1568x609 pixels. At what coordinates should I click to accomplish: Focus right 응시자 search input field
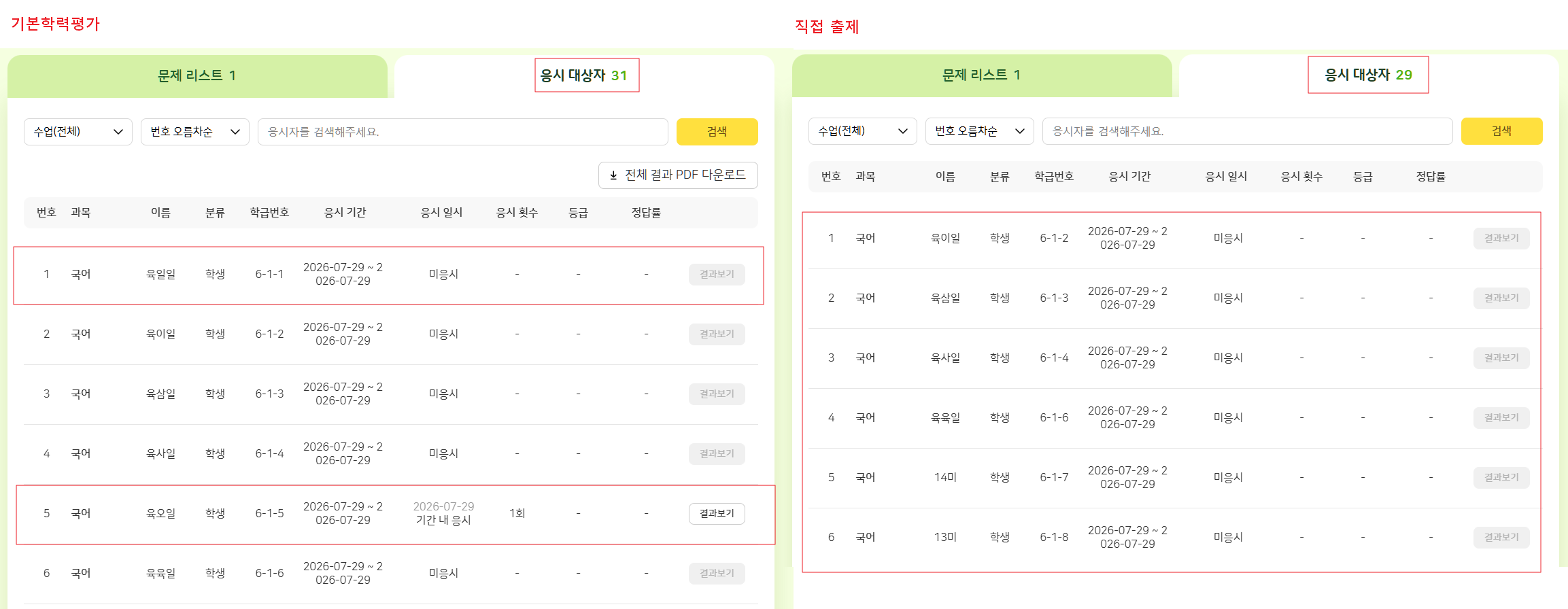pos(1248,131)
